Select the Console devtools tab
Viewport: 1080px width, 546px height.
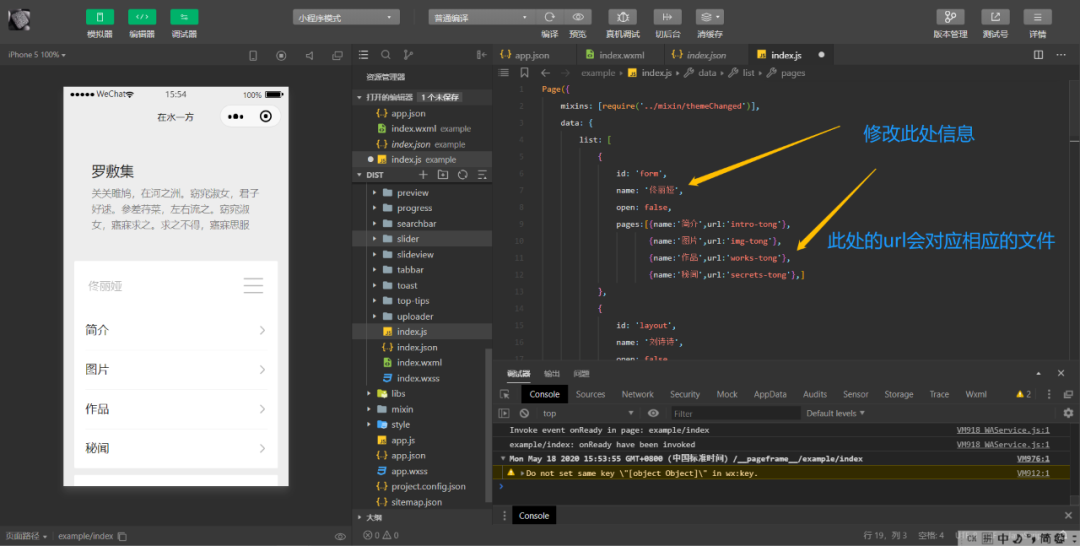click(x=544, y=395)
